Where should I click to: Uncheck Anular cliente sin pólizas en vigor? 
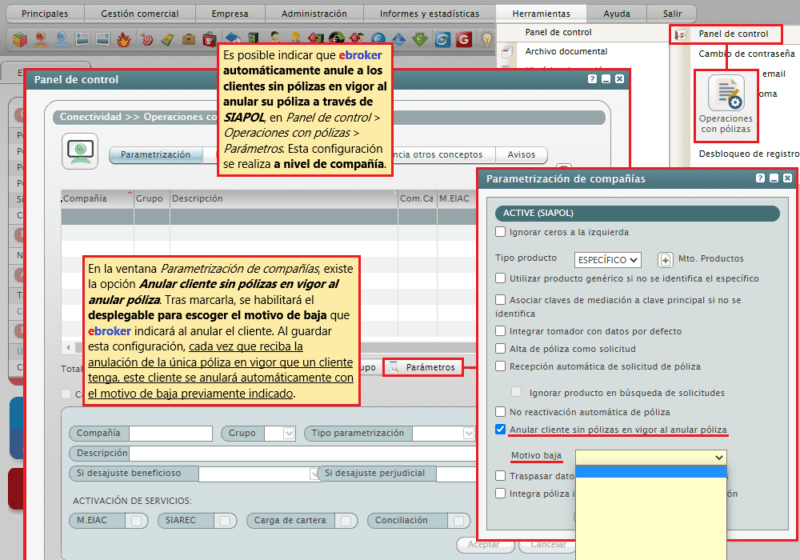click(x=501, y=429)
